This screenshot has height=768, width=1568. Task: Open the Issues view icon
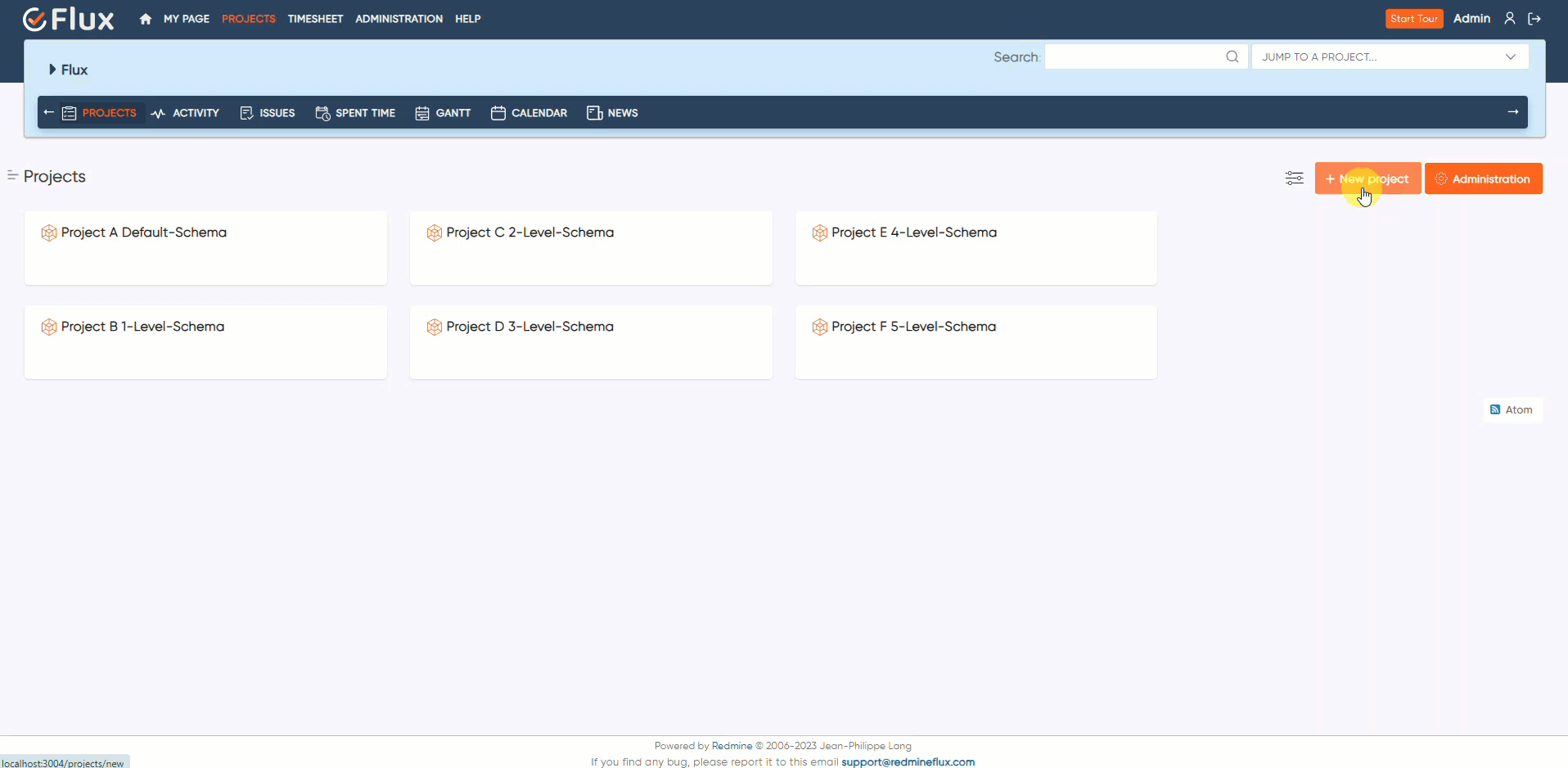(247, 112)
